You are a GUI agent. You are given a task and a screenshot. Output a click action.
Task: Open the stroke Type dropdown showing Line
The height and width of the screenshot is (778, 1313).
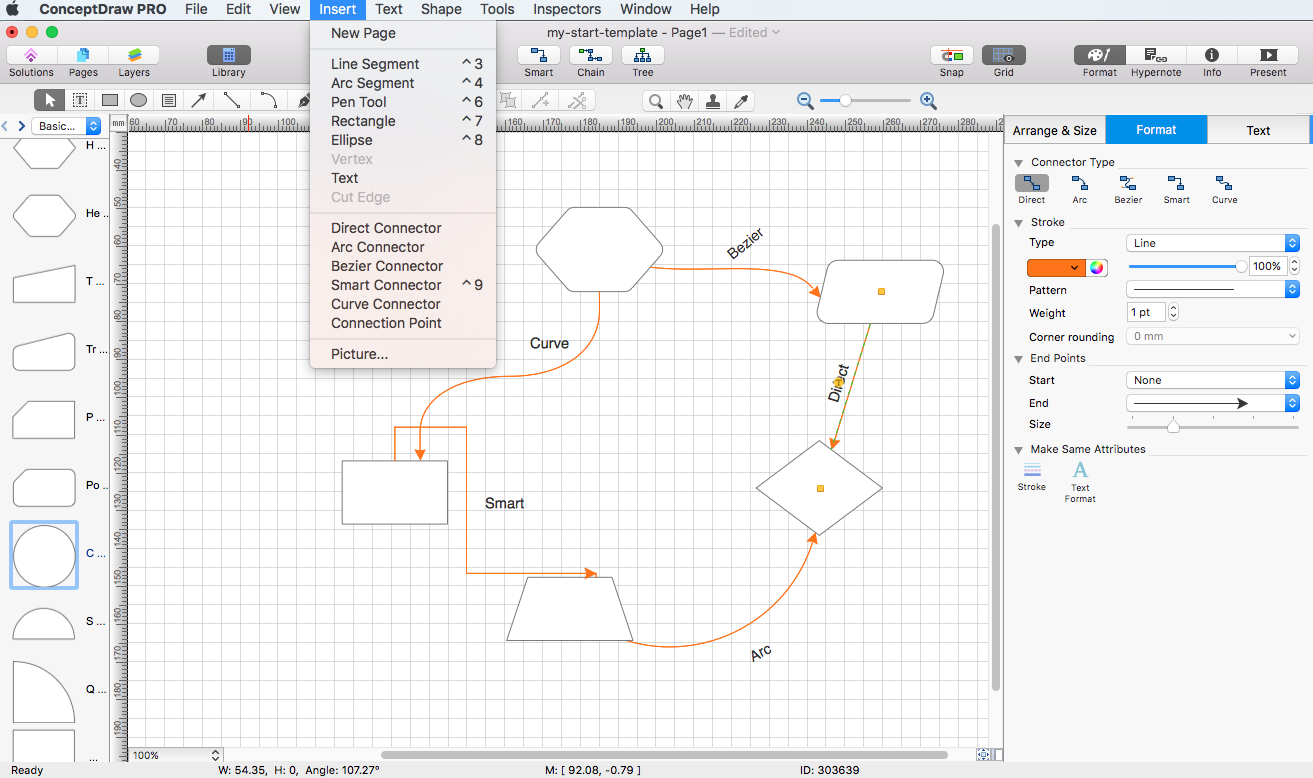pyautogui.click(x=1212, y=243)
